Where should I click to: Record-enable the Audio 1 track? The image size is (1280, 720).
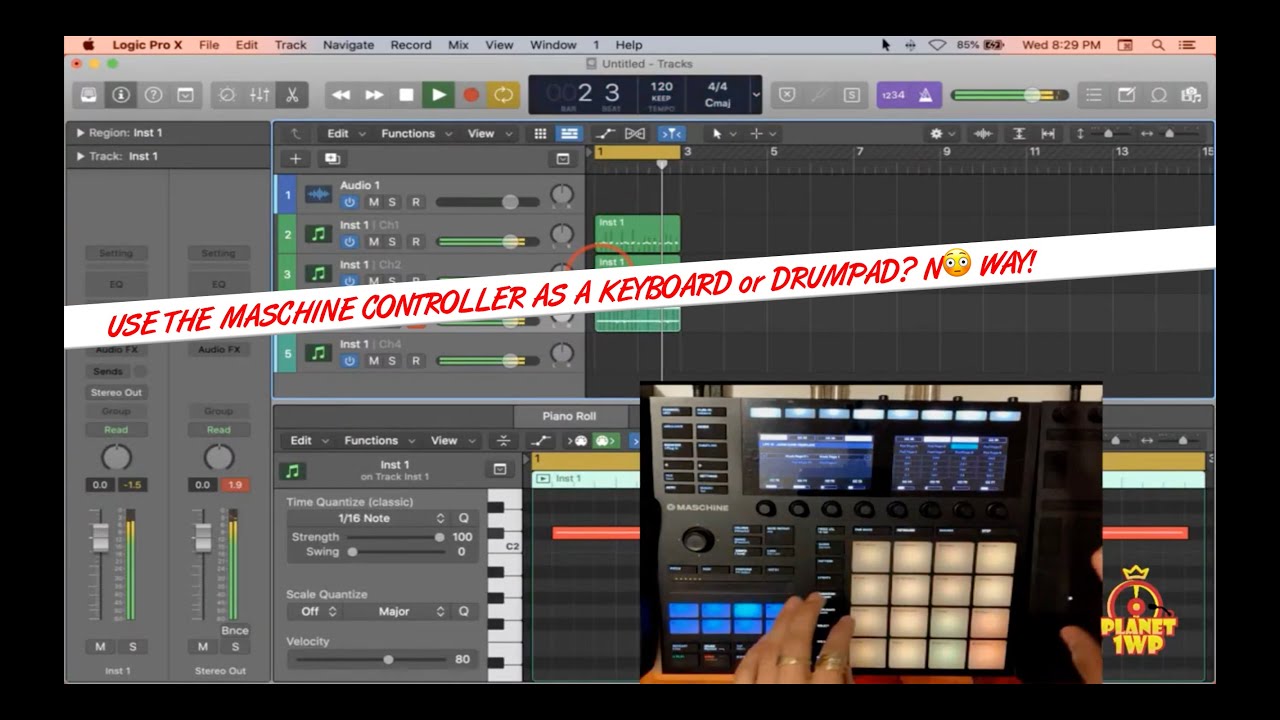click(416, 202)
